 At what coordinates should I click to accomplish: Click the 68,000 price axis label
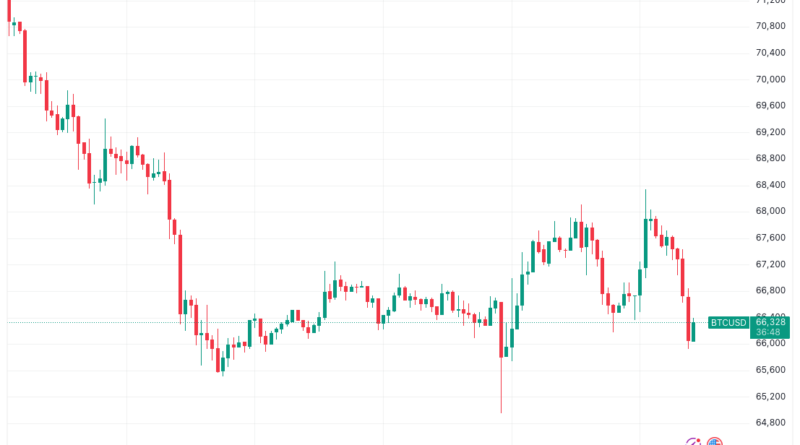point(770,211)
